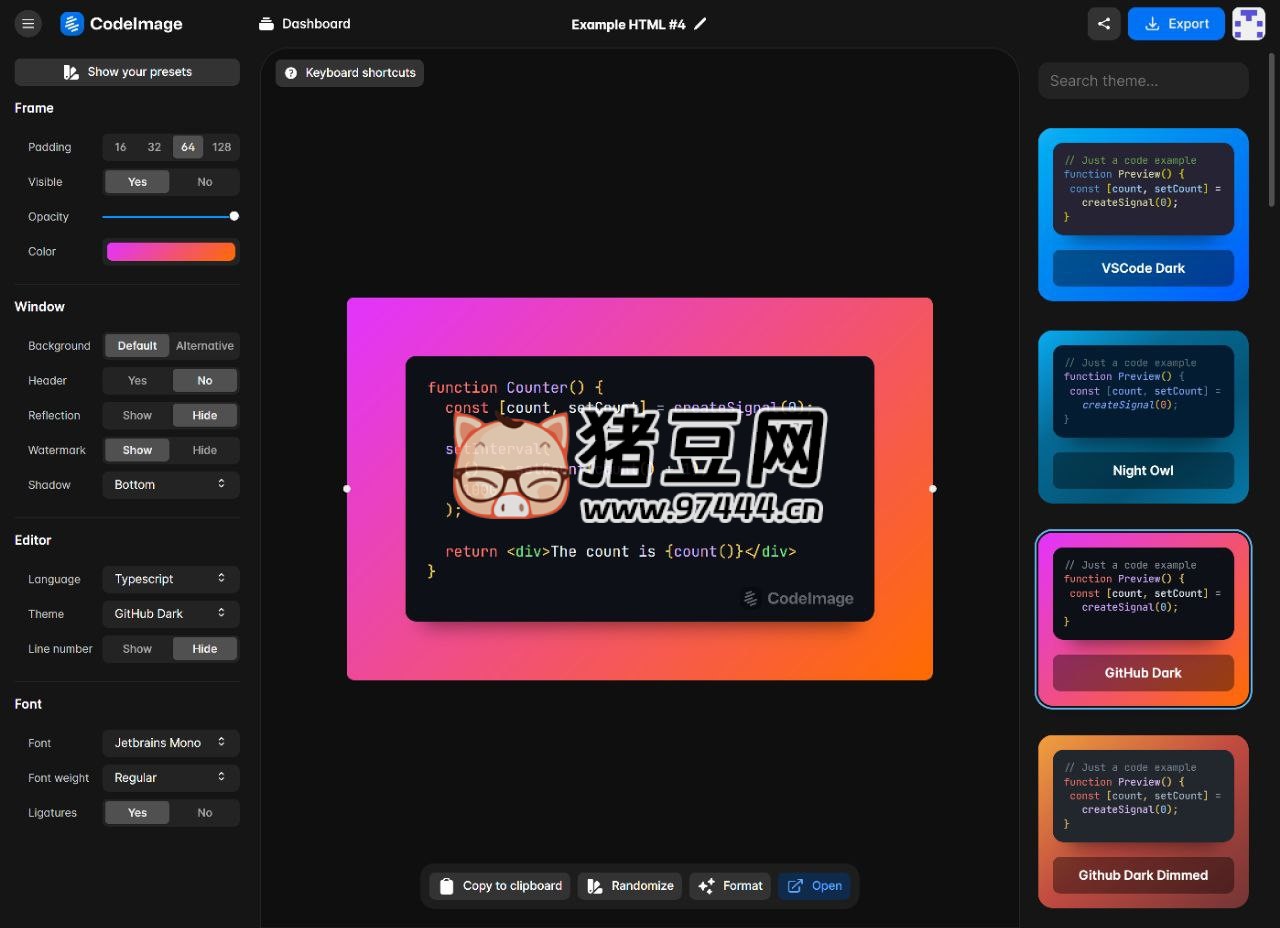
Task: Disable code ligatures
Action: (x=204, y=812)
